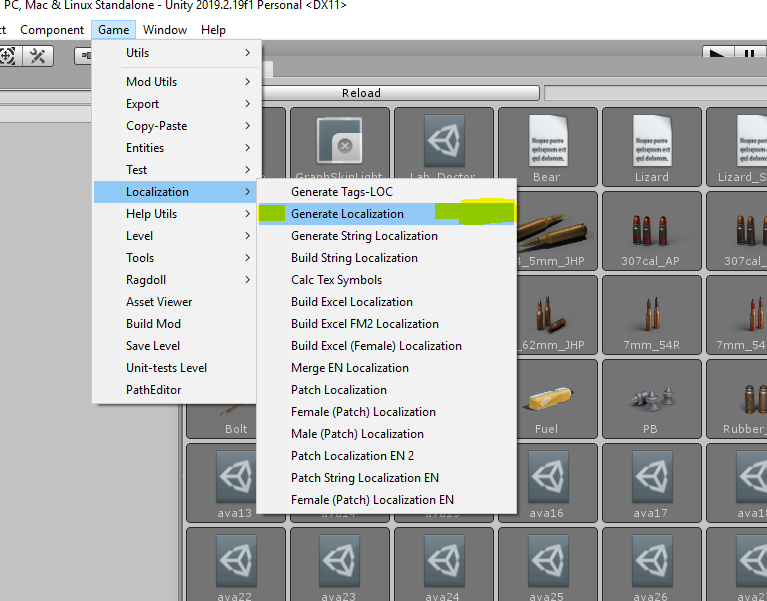Click the Reload button
Viewport: 767px width, 601px height.
pos(401,92)
